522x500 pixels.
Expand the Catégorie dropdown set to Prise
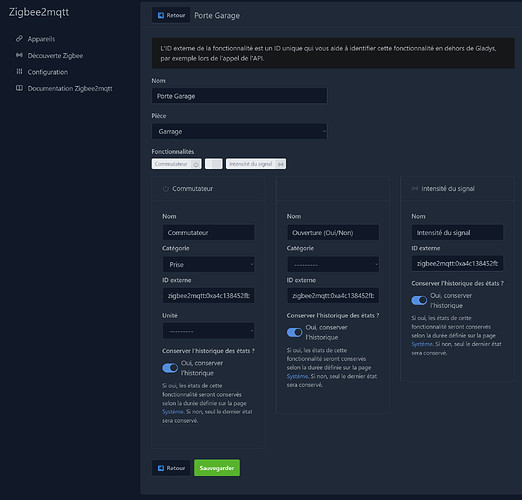(x=208, y=264)
